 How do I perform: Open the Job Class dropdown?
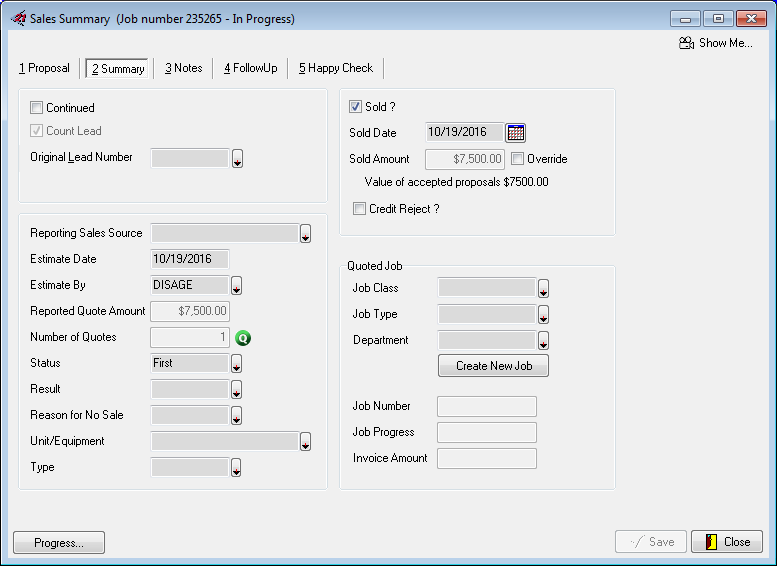(543, 288)
